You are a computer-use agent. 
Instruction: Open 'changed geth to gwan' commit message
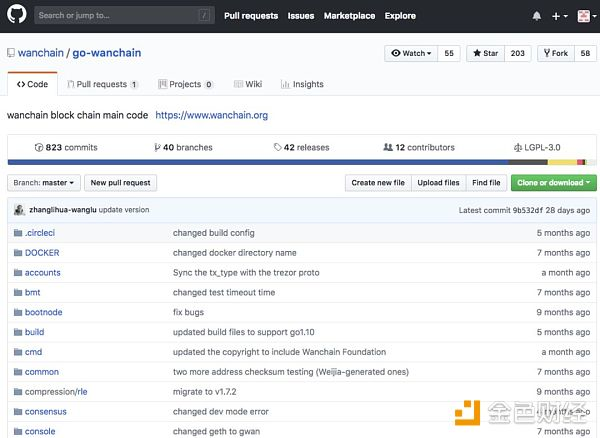[216, 431]
